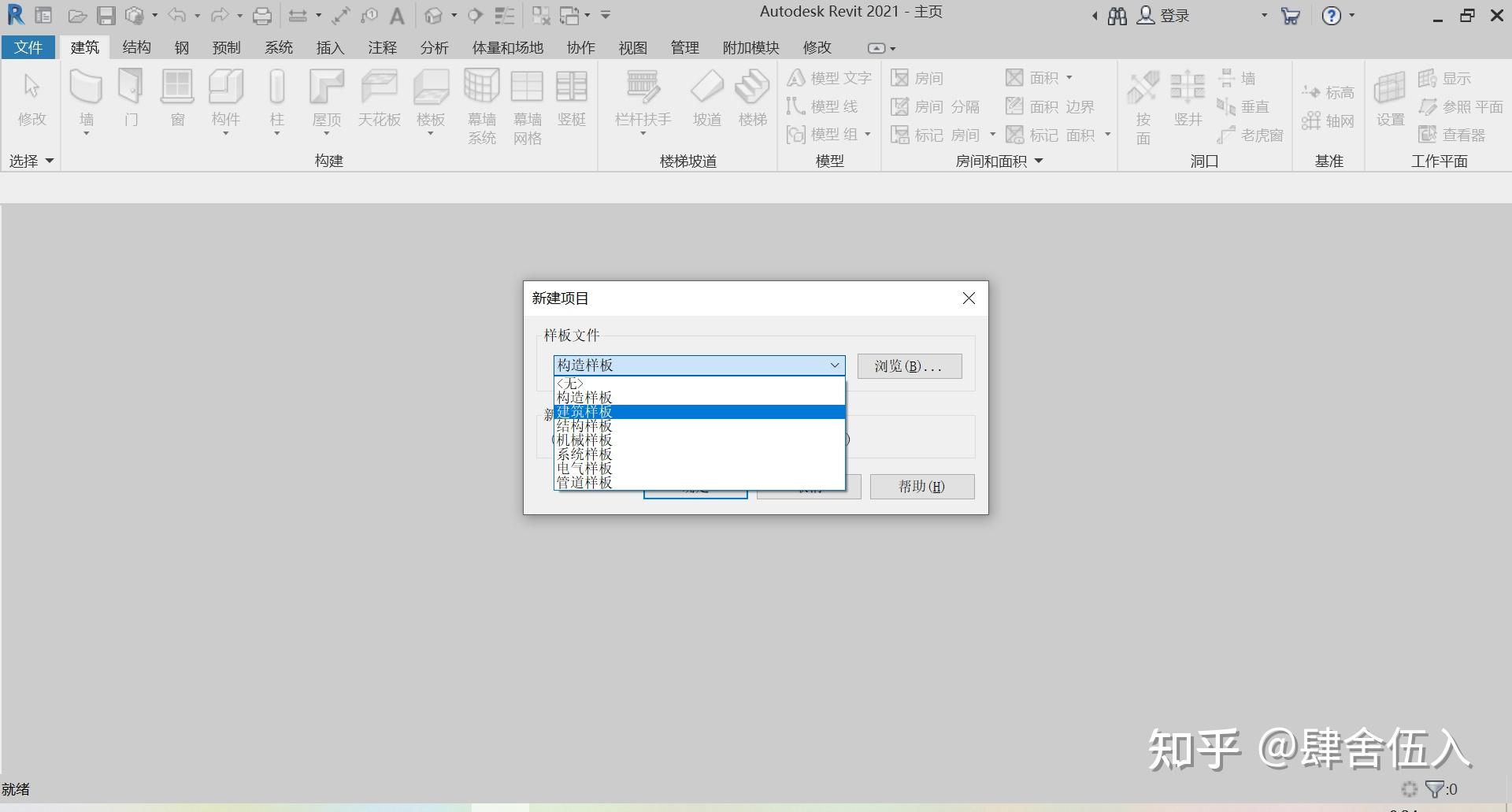
Task: Open the Customize Quick Access Toolbar dropdown
Action: pyautogui.click(x=605, y=16)
